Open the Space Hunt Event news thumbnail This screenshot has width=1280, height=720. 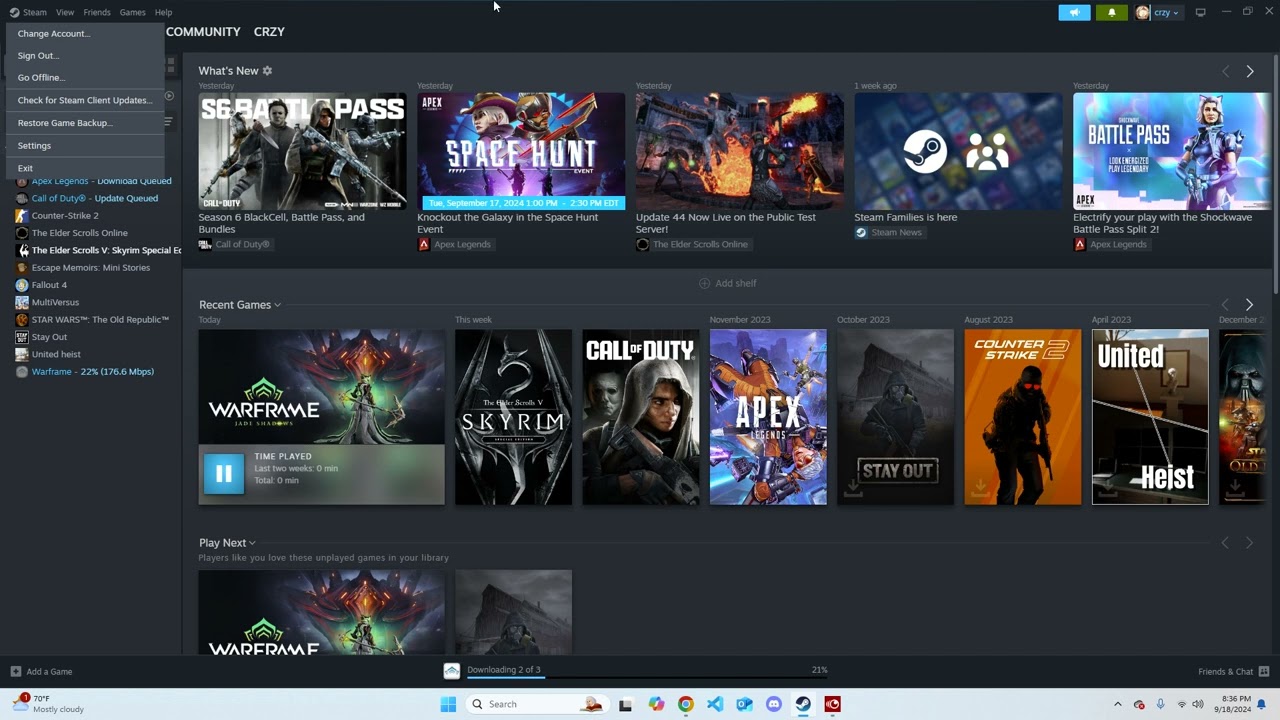[521, 152]
